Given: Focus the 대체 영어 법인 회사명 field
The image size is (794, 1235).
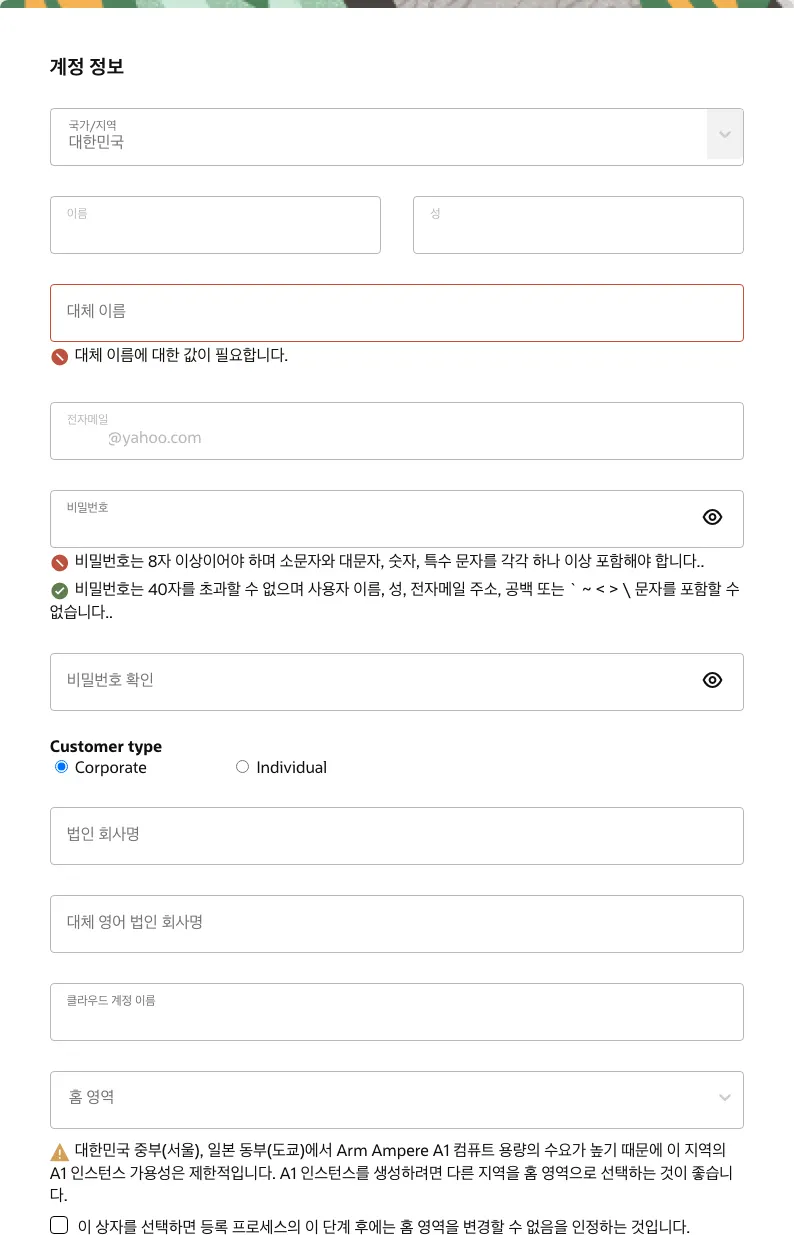Looking at the screenshot, I should click(x=396, y=924).
